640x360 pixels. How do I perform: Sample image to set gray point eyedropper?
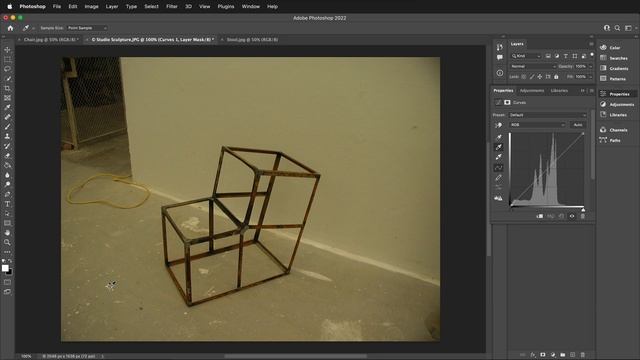tap(498, 147)
